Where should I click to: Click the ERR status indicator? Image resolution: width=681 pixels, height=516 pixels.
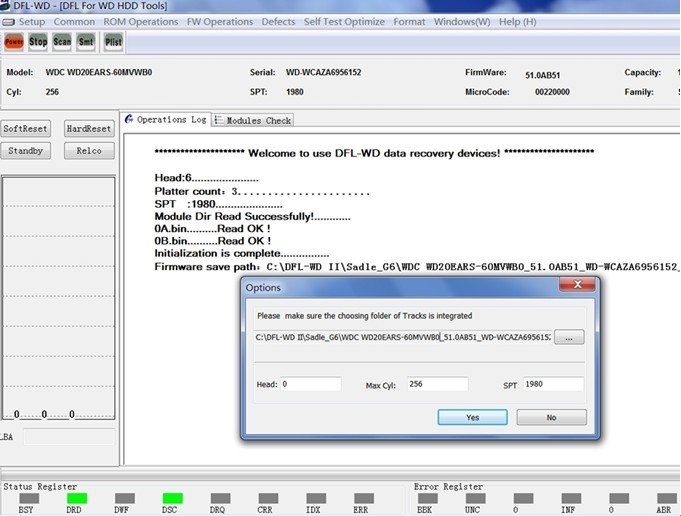364,498
